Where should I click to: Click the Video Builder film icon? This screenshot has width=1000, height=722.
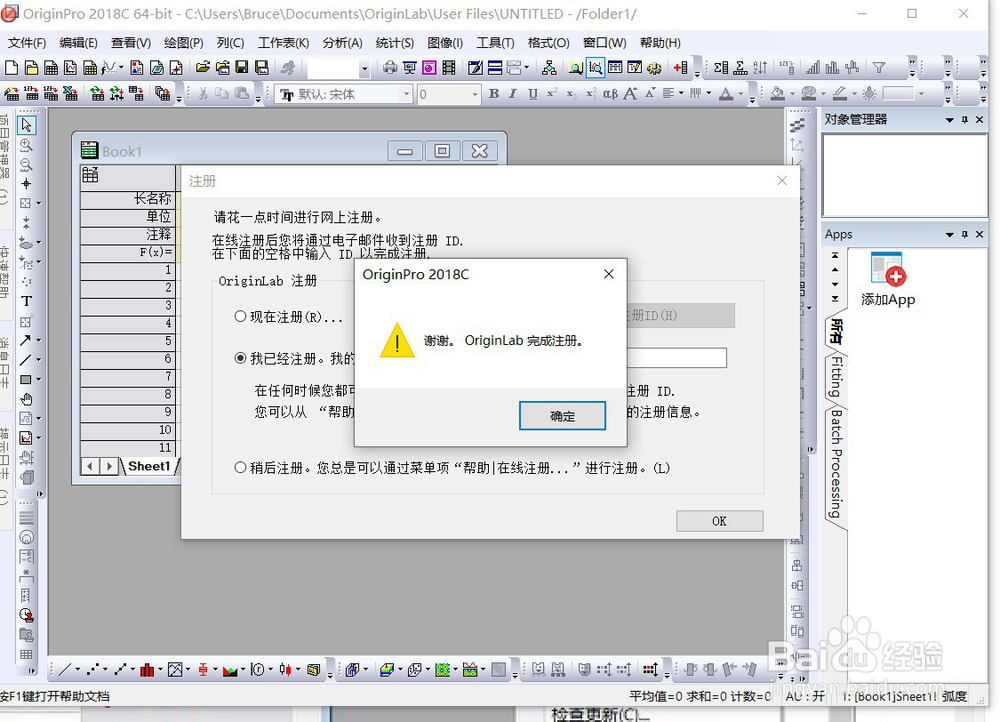pos(449,68)
